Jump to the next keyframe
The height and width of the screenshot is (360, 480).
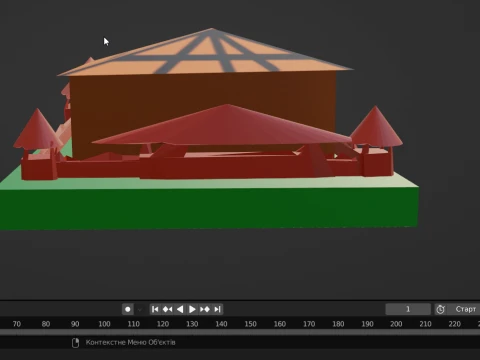click(x=205, y=309)
